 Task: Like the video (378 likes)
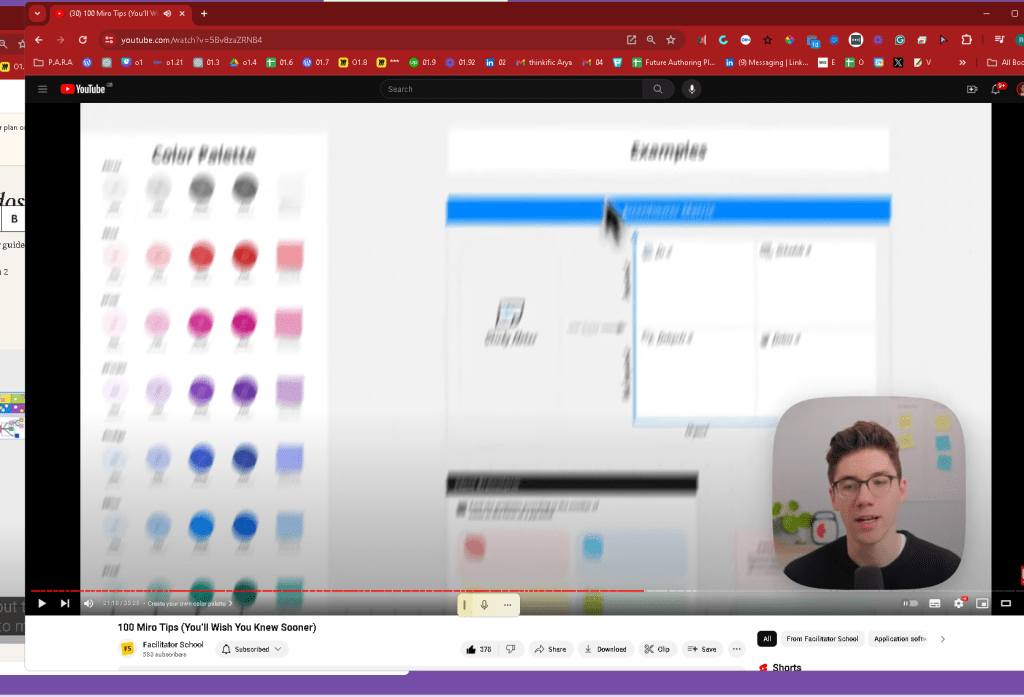tap(479, 649)
